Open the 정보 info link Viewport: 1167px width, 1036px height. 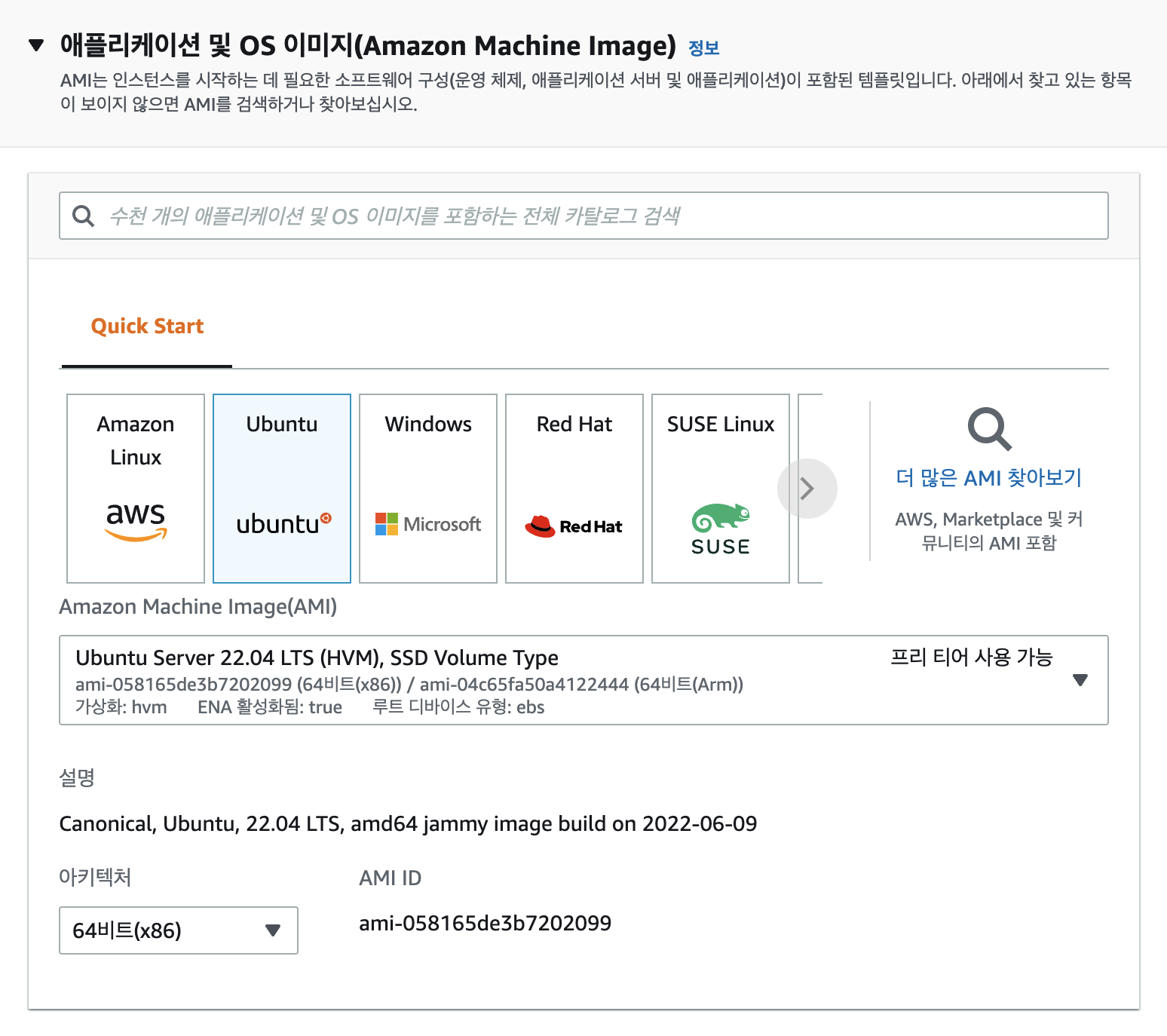click(704, 48)
